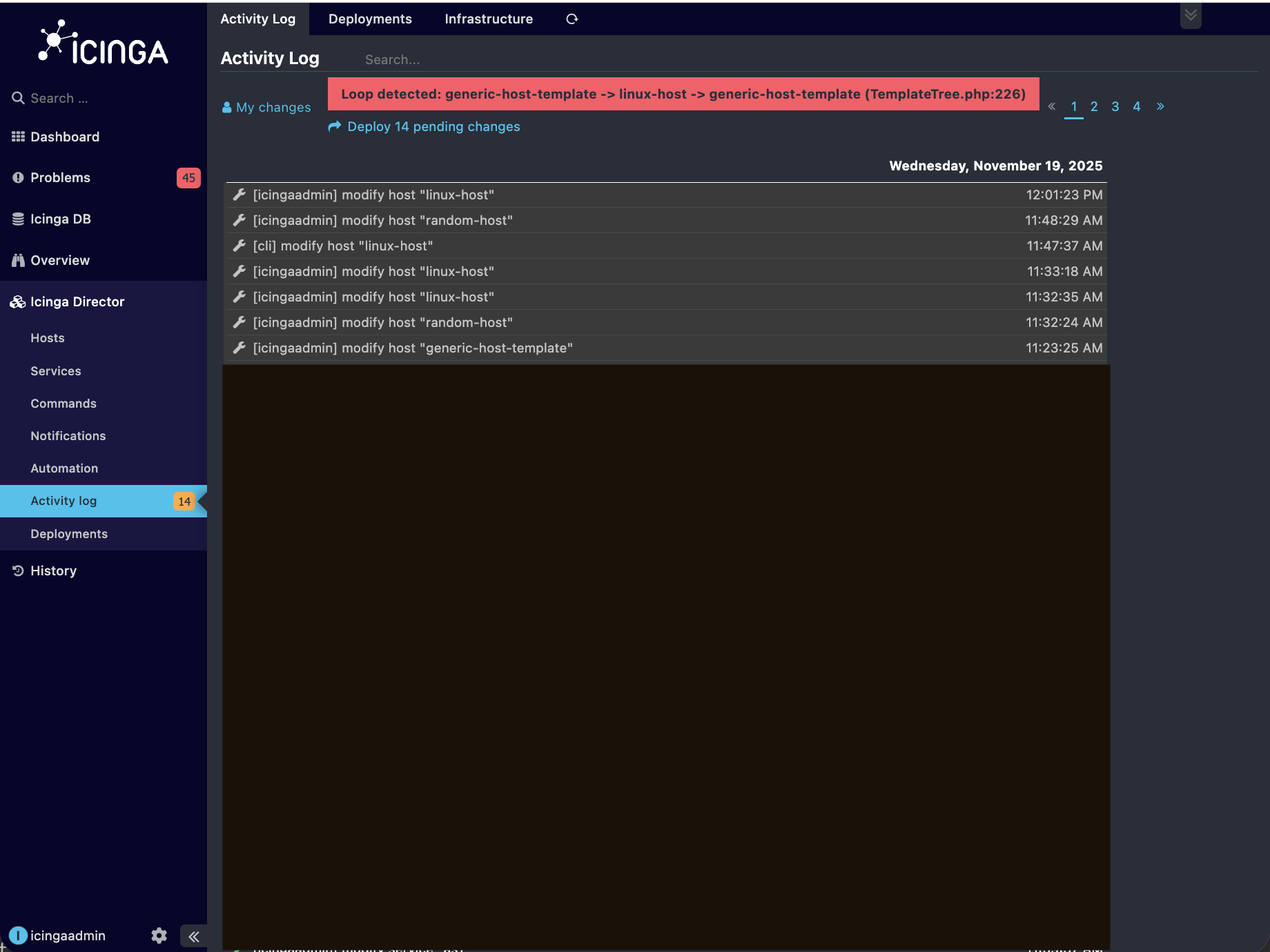Open the 12:01:23 PM linux-host entry
This screenshot has height=952, width=1270.
[373, 195]
